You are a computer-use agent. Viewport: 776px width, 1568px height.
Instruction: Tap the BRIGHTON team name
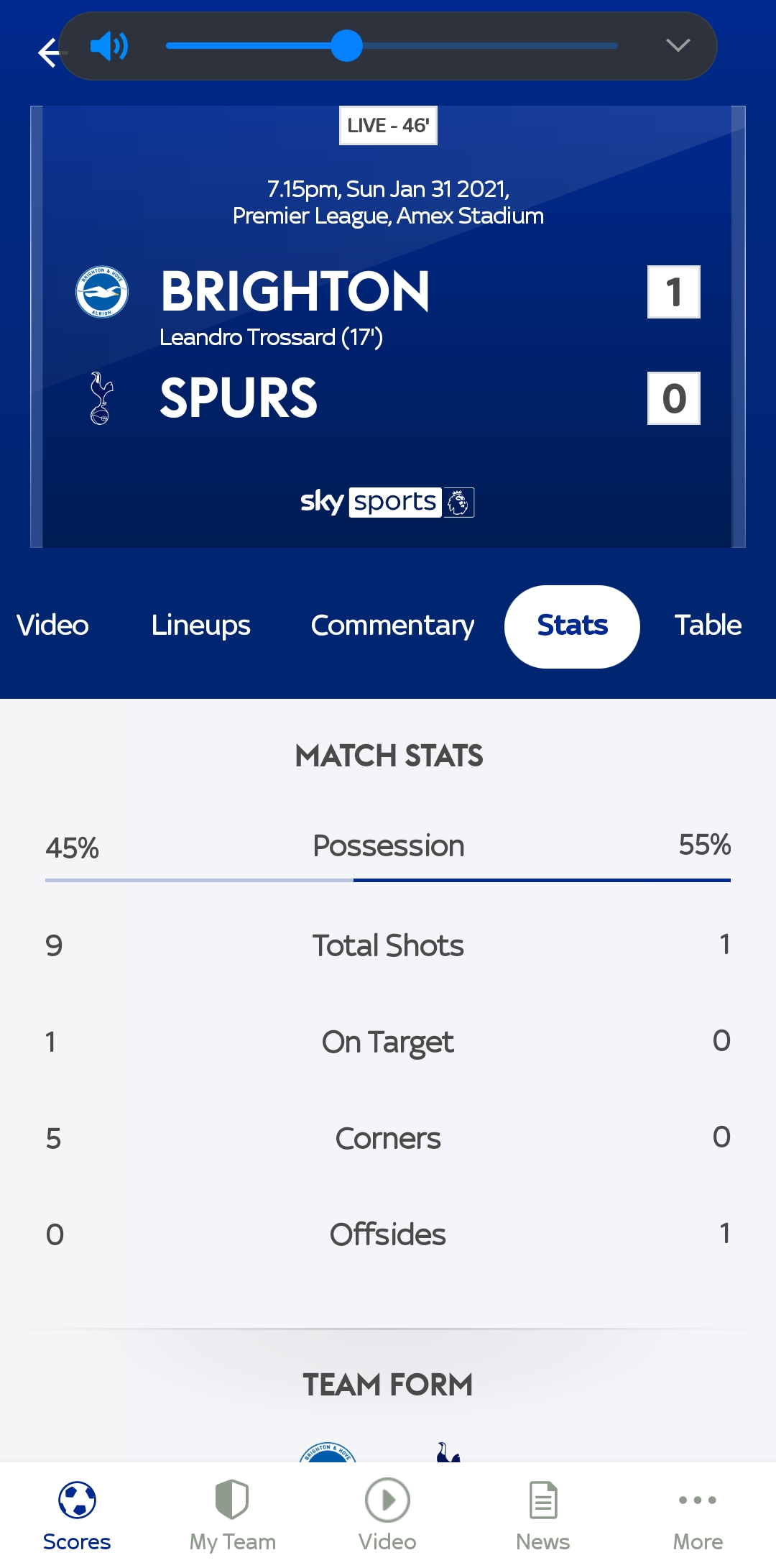295,291
